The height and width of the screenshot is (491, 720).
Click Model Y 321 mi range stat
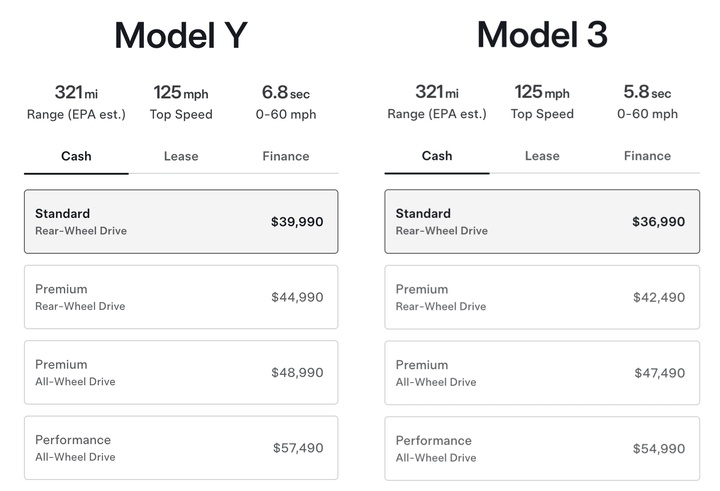pos(76,102)
